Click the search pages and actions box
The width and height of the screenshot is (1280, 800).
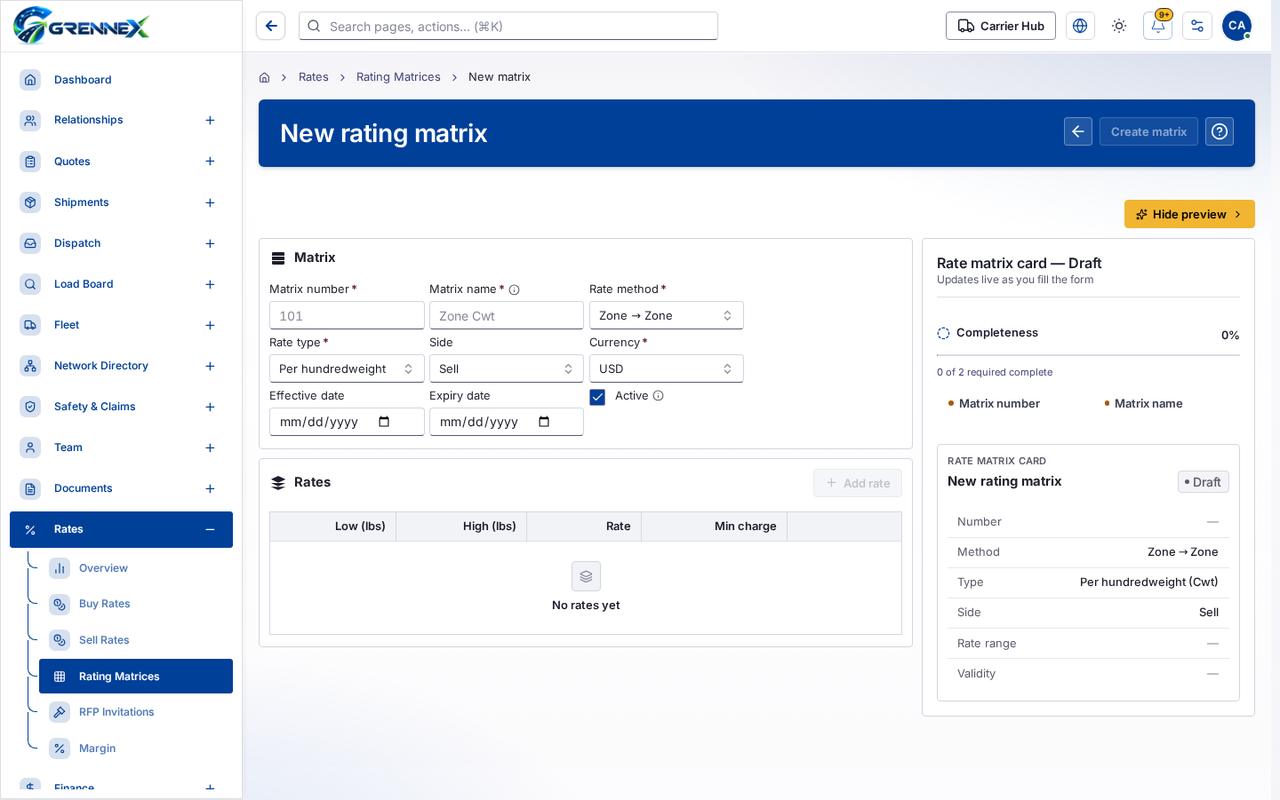(x=508, y=26)
